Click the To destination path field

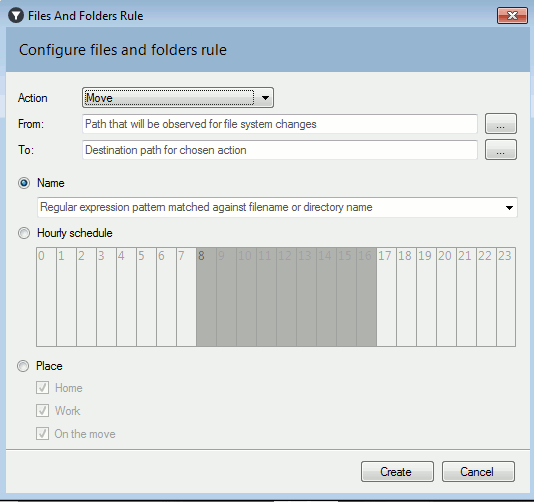click(x=280, y=150)
